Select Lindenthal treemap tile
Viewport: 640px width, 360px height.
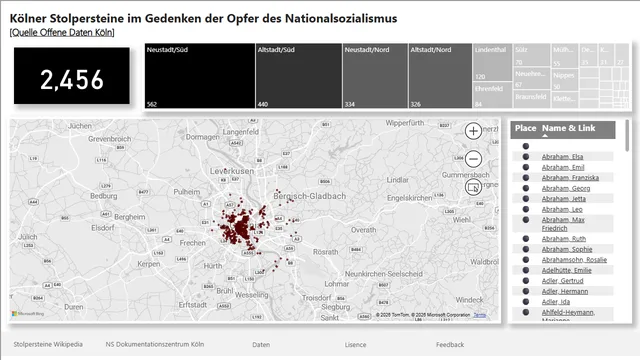(x=493, y=62)
